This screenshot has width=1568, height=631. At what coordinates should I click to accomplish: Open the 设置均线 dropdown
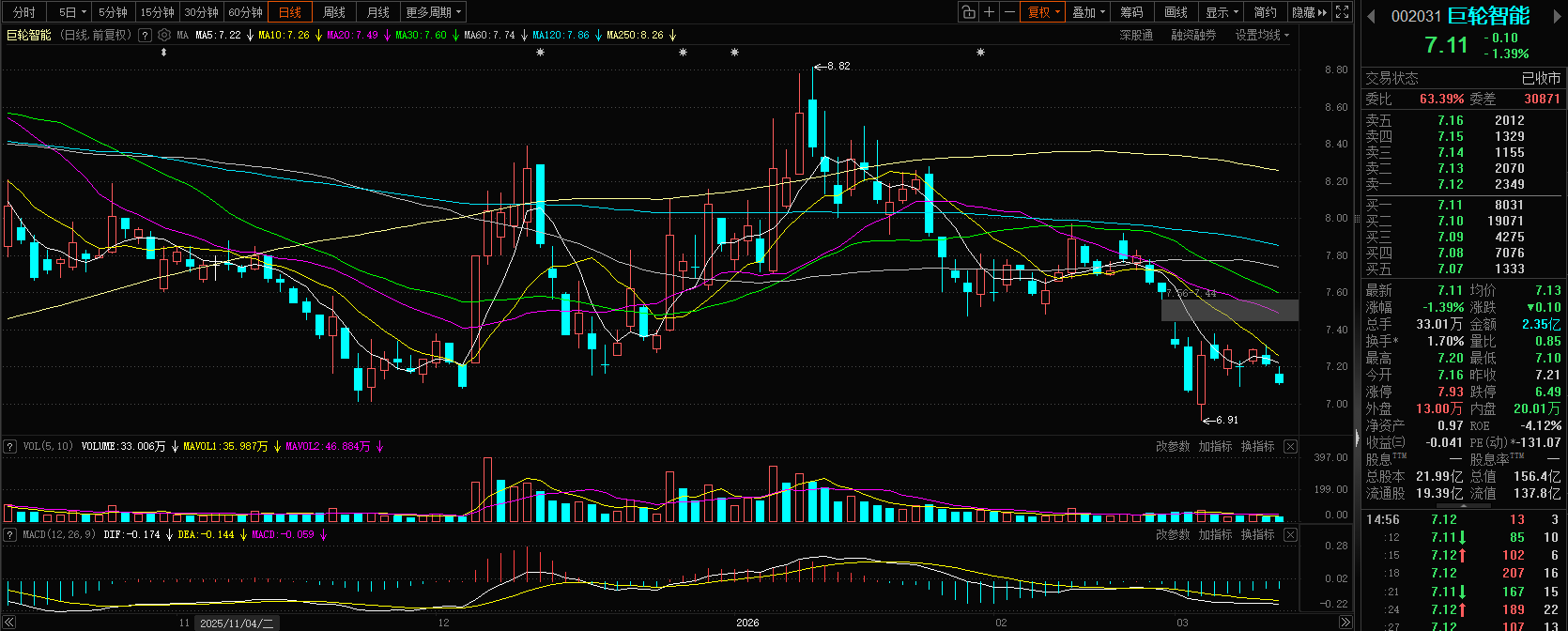pos(1262,35)
